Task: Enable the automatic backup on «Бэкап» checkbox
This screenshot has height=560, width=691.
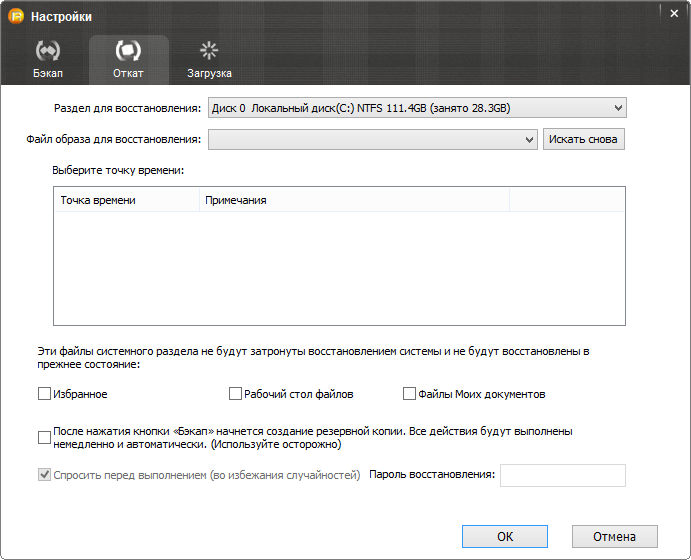Action: tap(44, 437)
